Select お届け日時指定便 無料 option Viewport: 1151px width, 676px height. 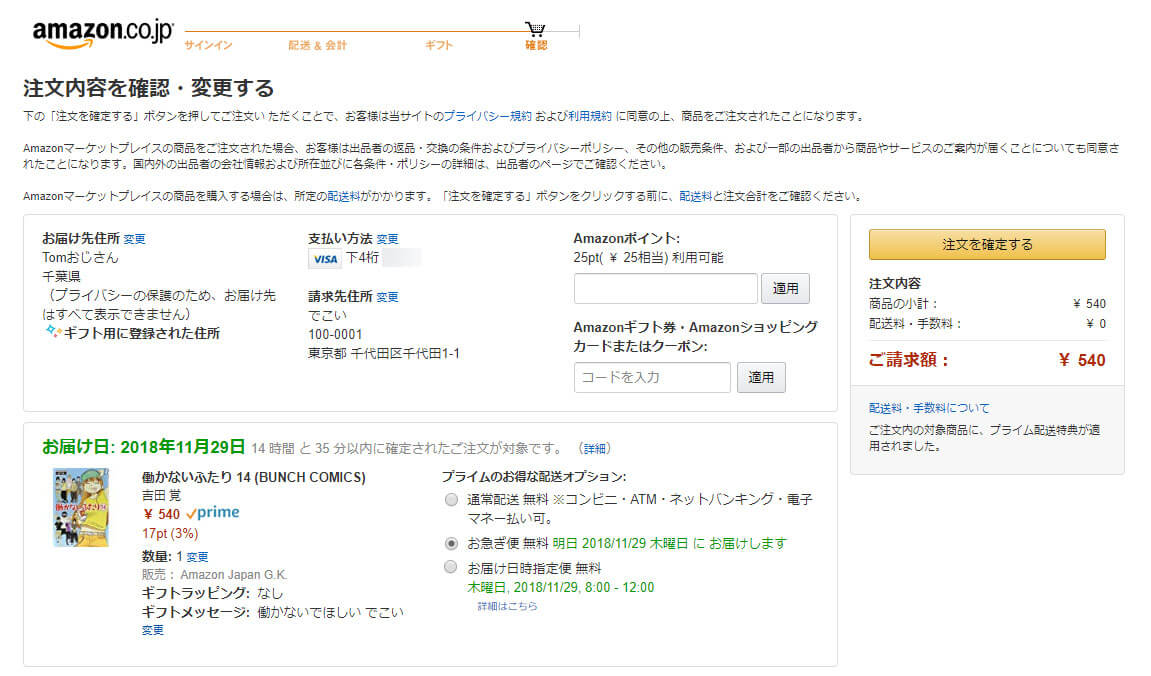(451, 567)
